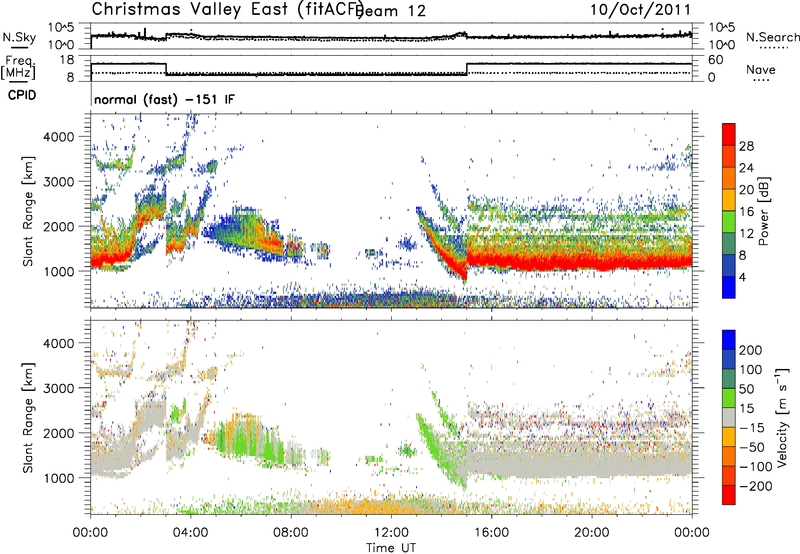Click the dotted line sample under Nave

[761, 80]
